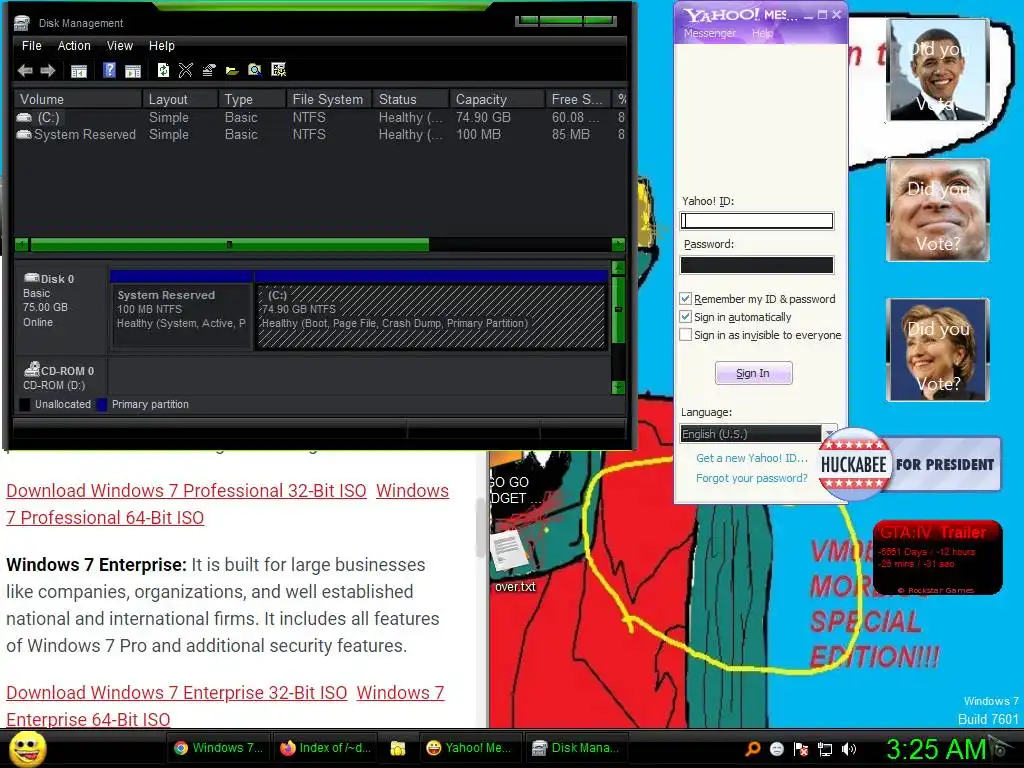The image size is (1024, 768).
Task: Switch to Windows 7 Chrome taskbar button
Action: (218, 748)
